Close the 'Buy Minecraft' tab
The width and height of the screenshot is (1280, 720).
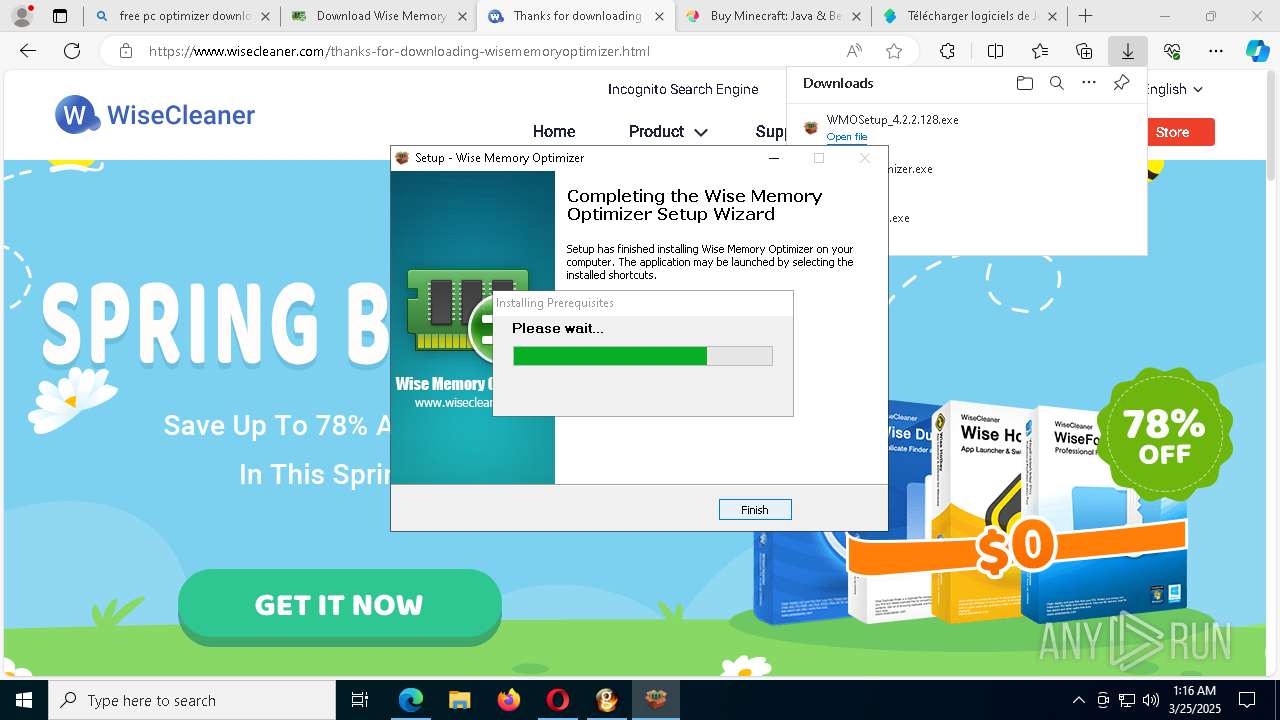pyautogui.click(x=855, y=16)
